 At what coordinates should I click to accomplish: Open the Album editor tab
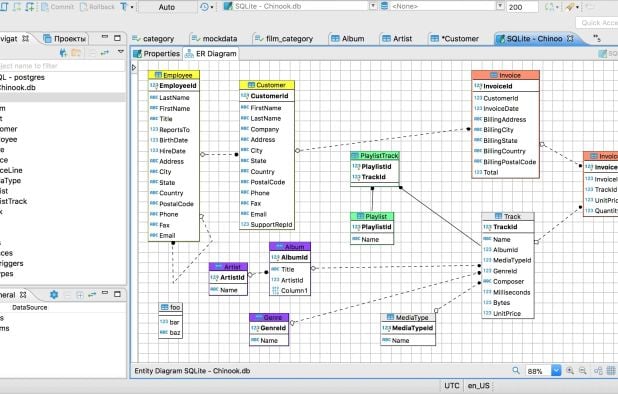coord(348,39)
